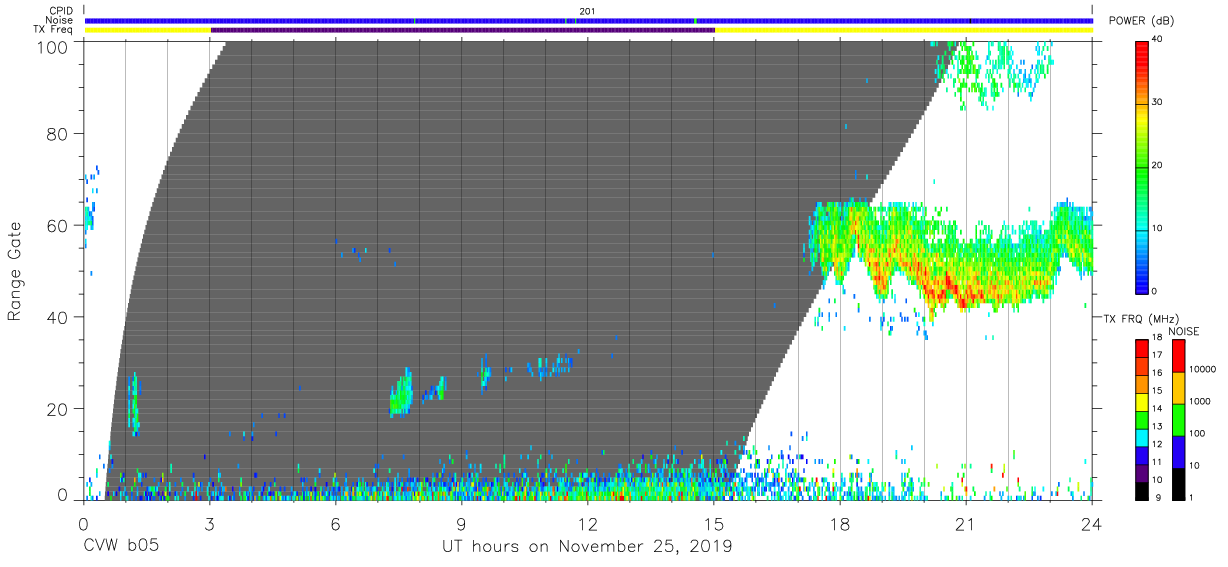Click the blue Noise strip above the plot

click(x=588, y=20)
